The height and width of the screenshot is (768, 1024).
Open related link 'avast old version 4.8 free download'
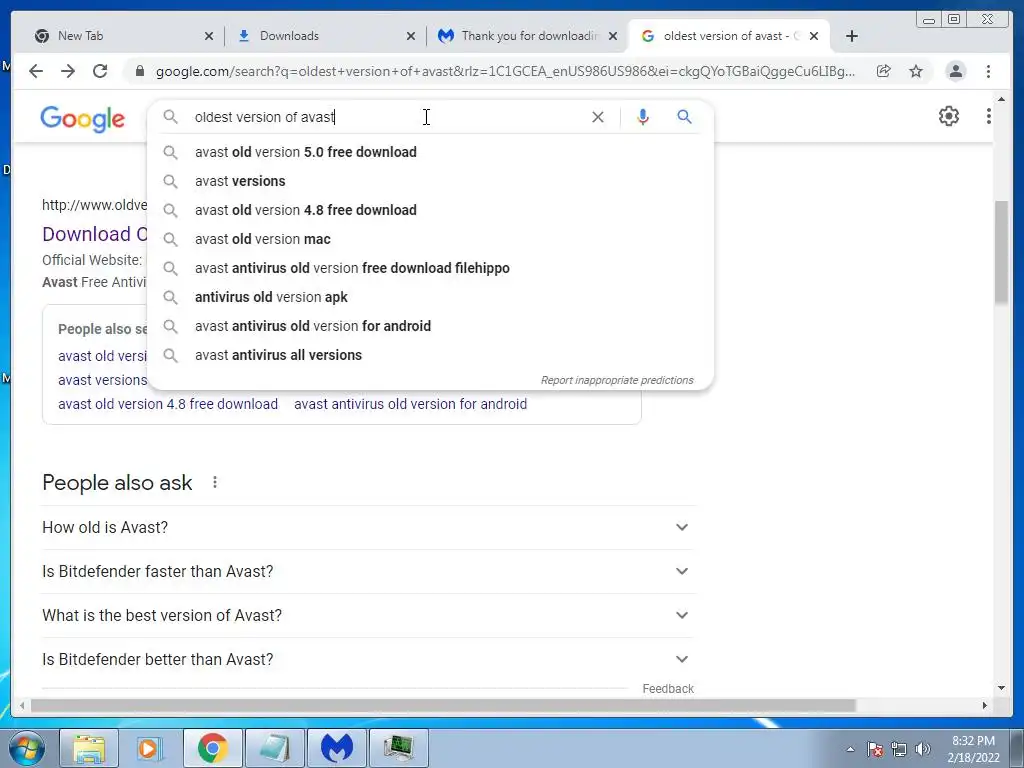(168, 404)
